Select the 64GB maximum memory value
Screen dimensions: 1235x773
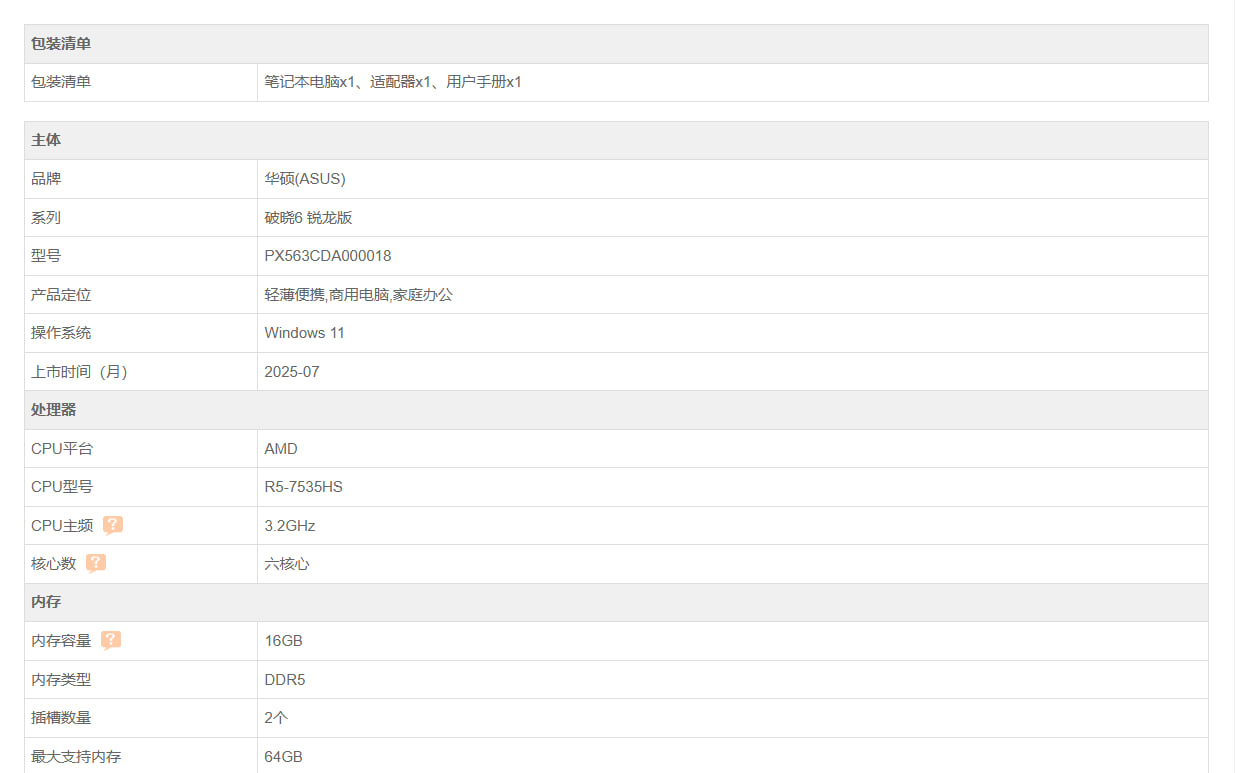pos(283,757)
